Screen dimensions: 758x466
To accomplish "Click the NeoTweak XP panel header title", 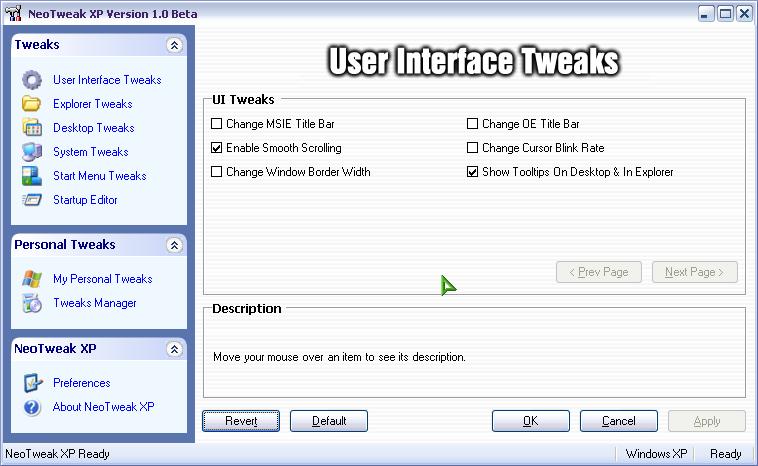I will tap(55, 349).
